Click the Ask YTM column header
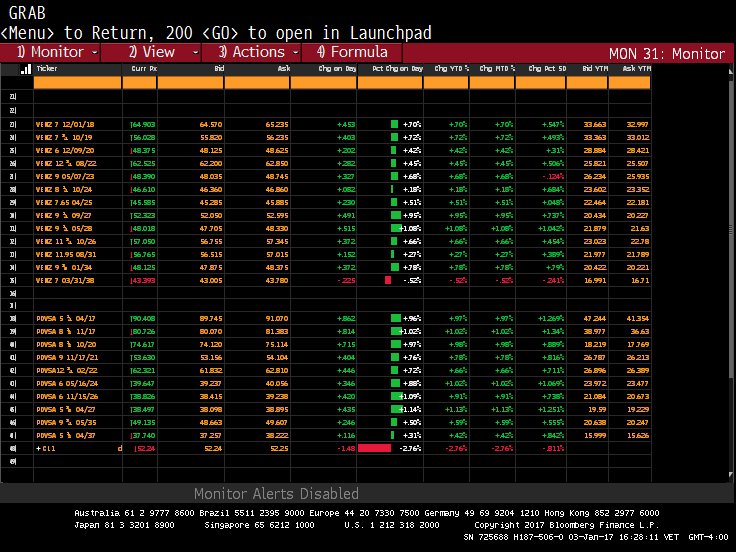This screenshot has height=552, width=736. pos(636,69)
